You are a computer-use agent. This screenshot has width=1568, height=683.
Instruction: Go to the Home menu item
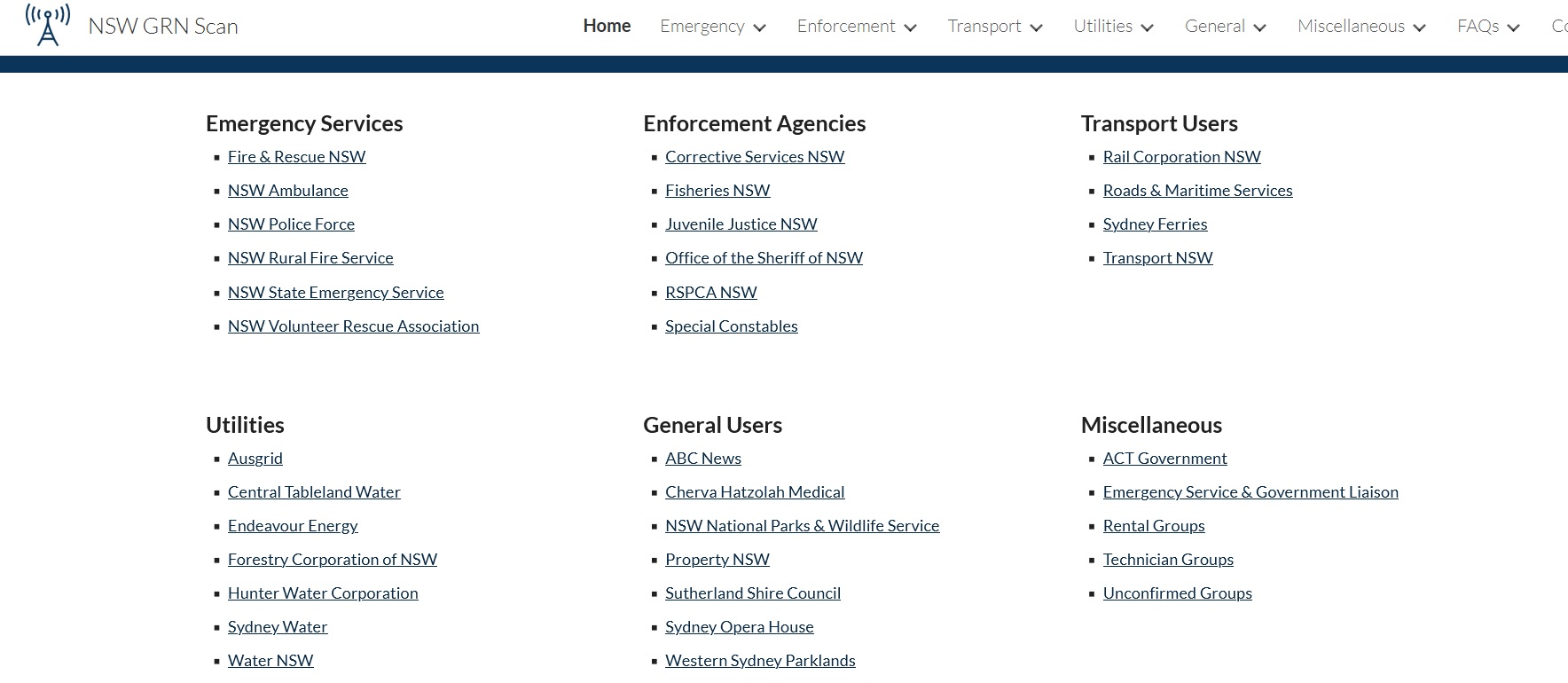point(607,26)
